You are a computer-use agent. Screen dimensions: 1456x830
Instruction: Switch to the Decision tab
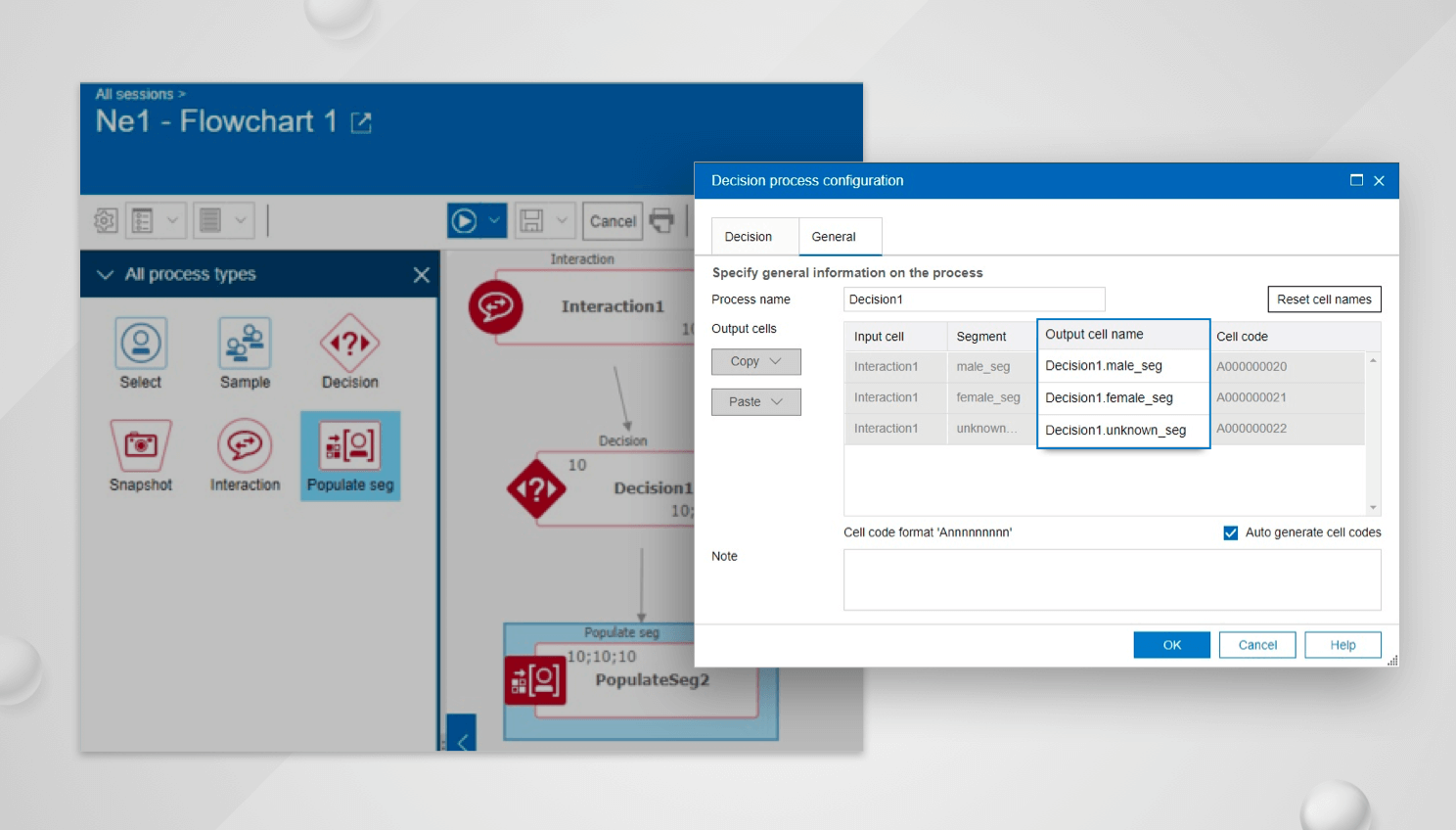pyautogui.click(x=749, y=237)
